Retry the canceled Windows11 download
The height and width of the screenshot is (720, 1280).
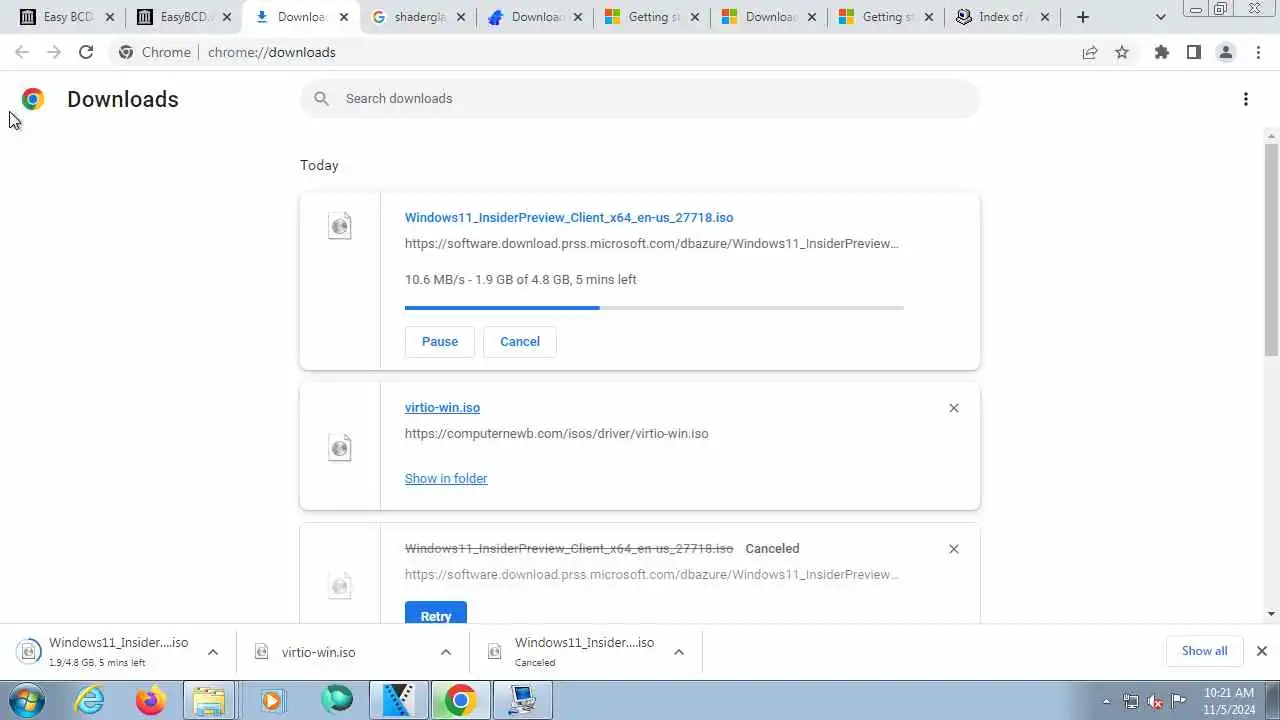click(436, 612)
